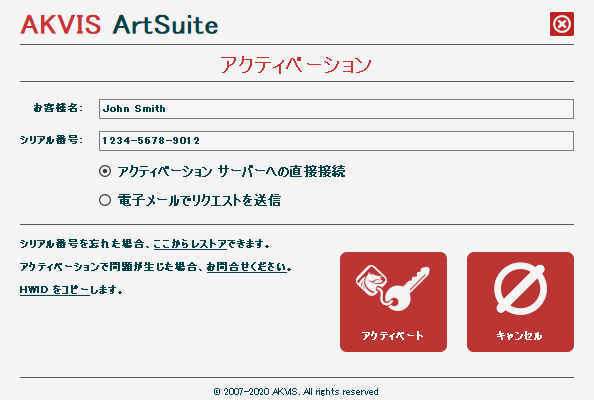This screenshot has height=400, width=594.
Task: Click the Cancel (キャンセル) button
Action: pyautogui.click(x=520, y=302)
